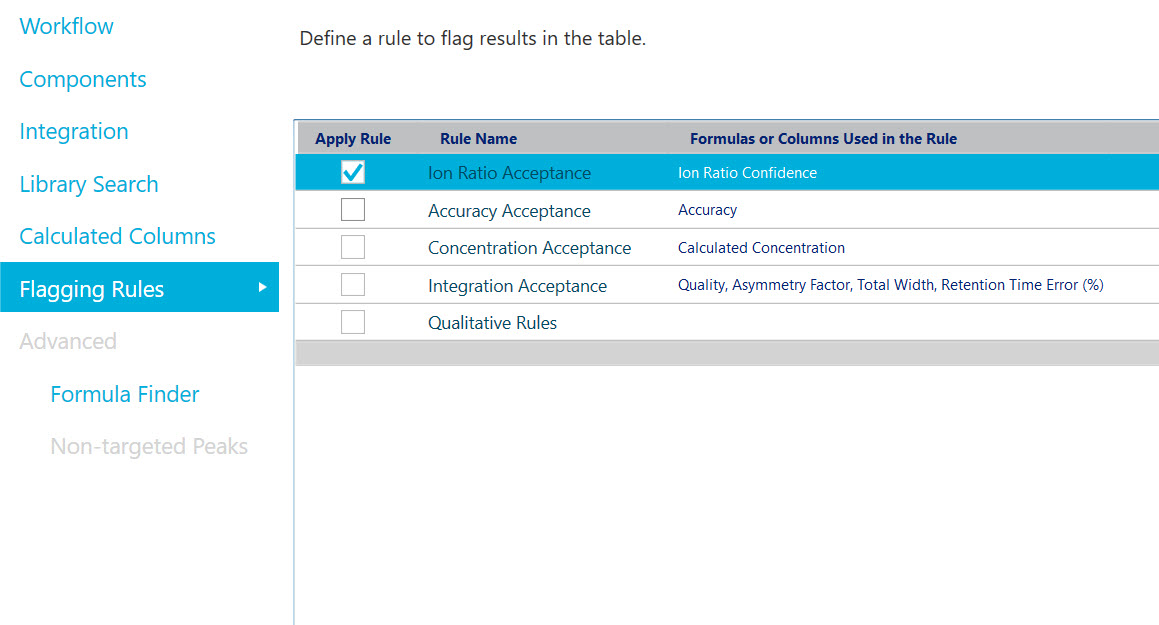Check the Integration Acceptance rule checkbox
Viewport: 1159px width, 625px height.
[353, 285]
